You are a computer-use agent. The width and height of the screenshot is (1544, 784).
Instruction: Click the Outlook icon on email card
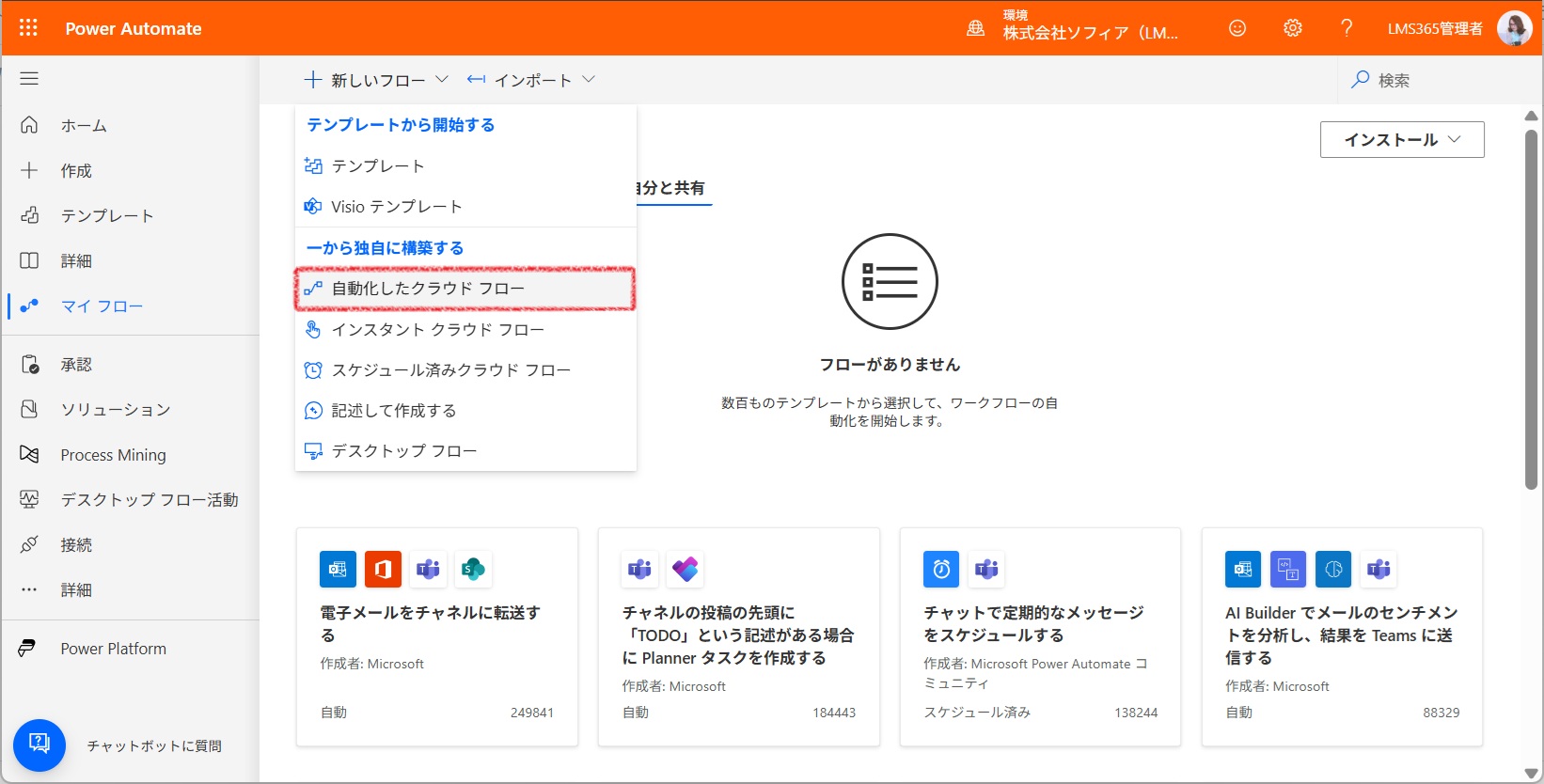point(338,569)
